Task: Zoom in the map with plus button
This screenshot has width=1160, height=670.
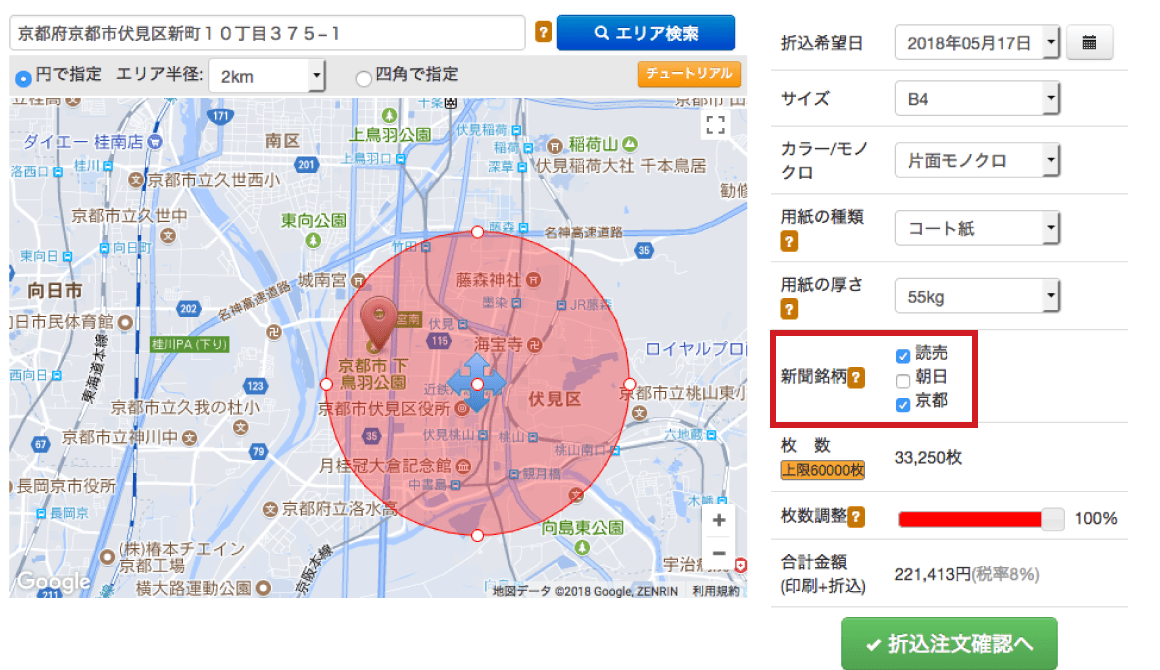Action: pos(718,520)
